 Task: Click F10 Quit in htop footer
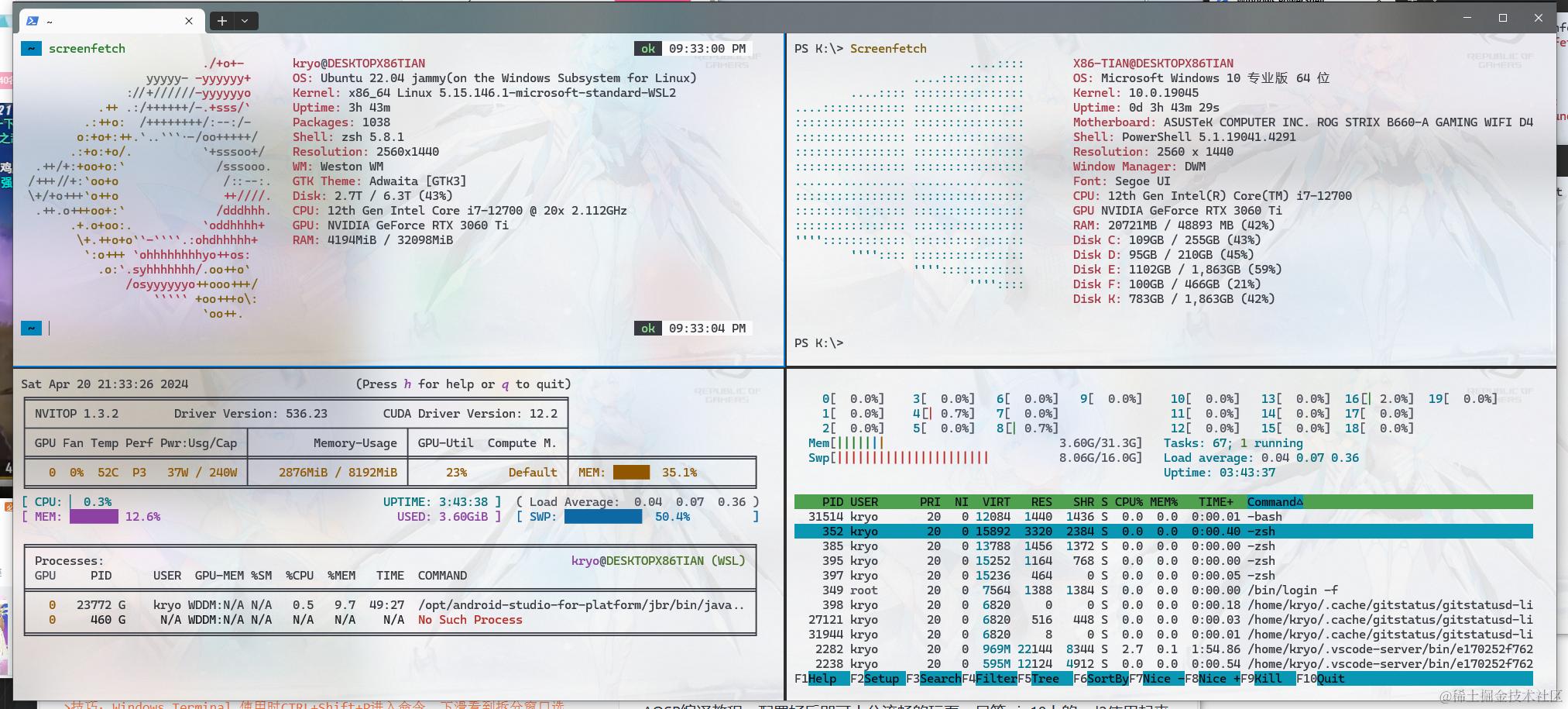coord(1321,679)
